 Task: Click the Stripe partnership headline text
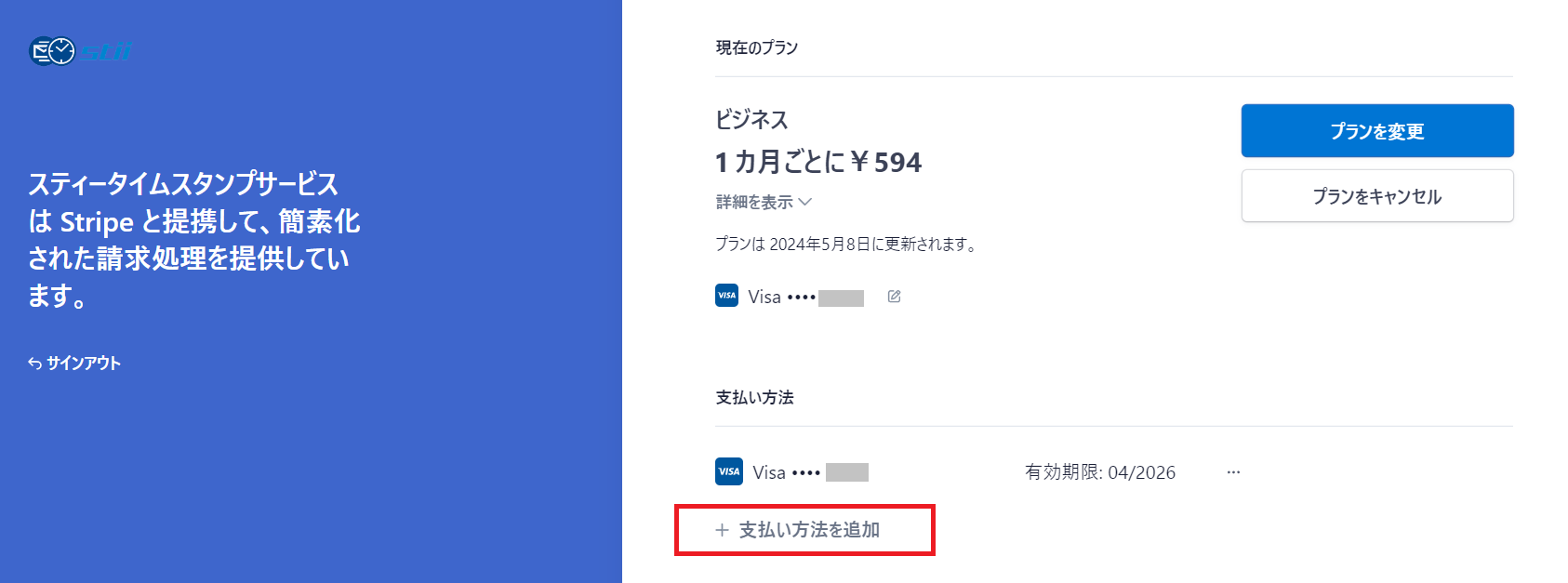(193, 239)
